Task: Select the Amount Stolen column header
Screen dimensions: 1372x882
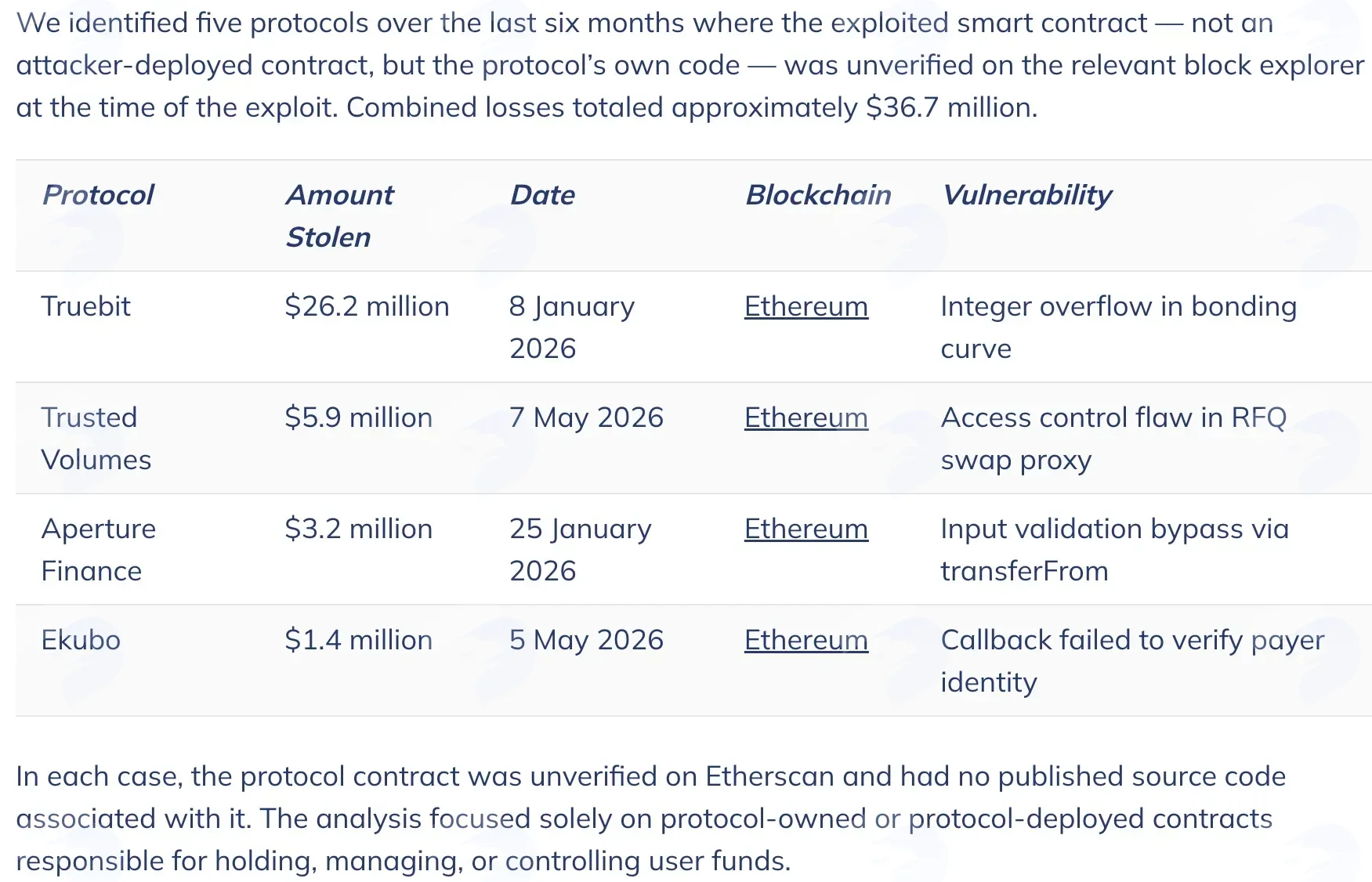Action: click(340, 216)
